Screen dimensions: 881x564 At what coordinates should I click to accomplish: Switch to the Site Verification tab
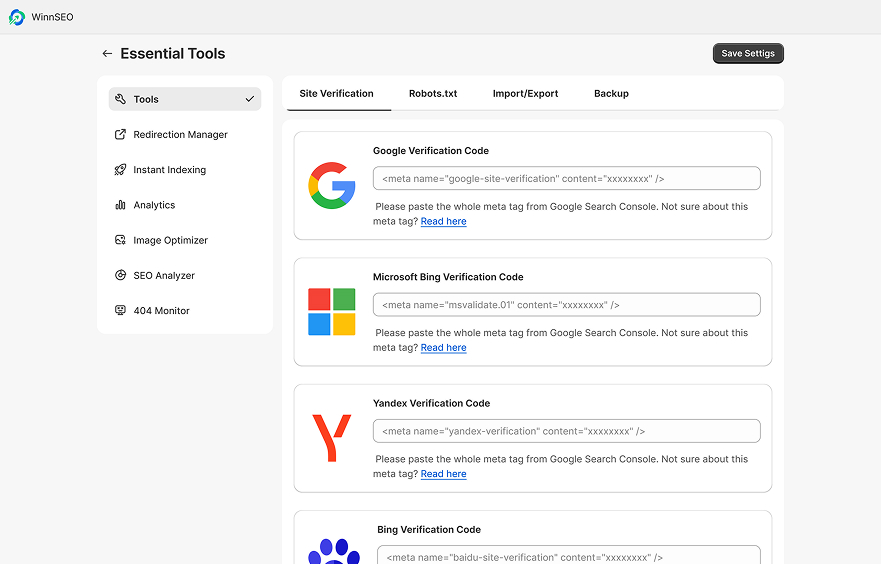[x=336, y=93]
